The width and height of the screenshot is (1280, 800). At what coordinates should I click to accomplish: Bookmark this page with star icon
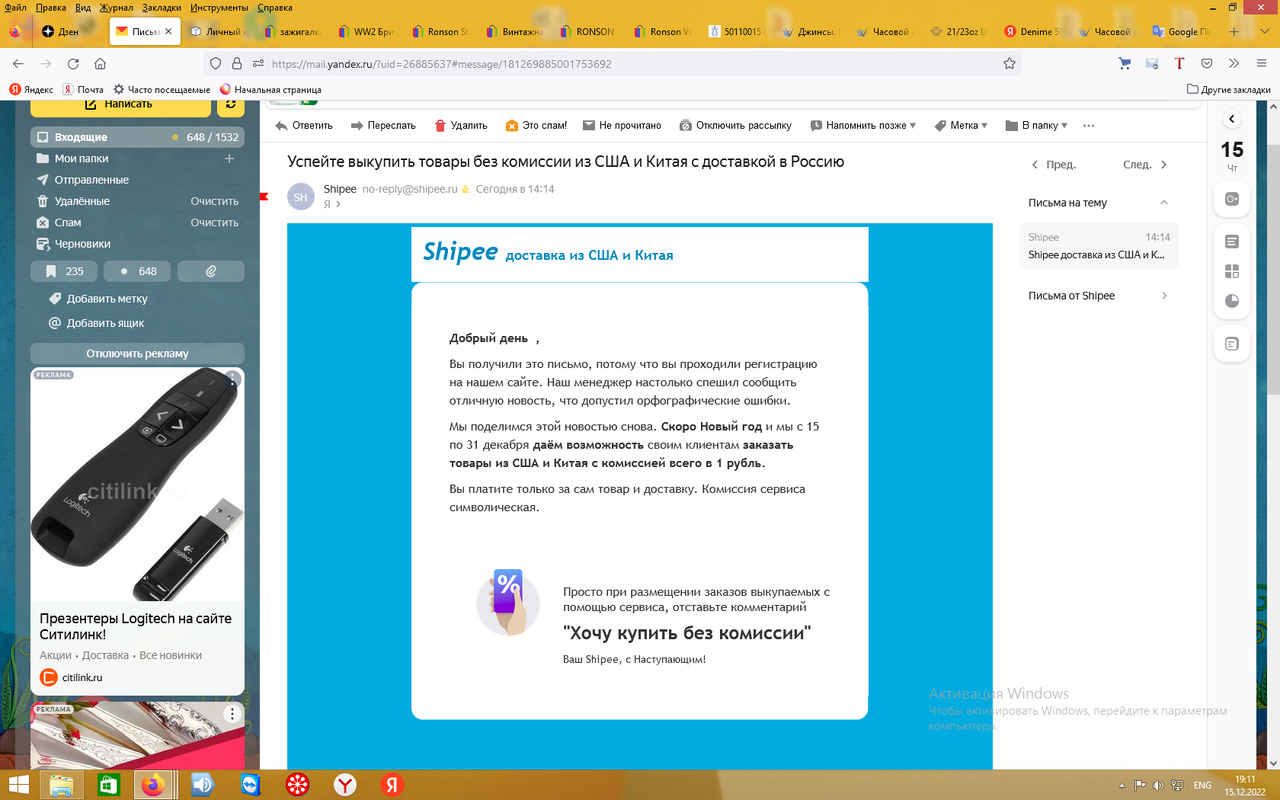pyautogui.click(x=1009, y=63)
